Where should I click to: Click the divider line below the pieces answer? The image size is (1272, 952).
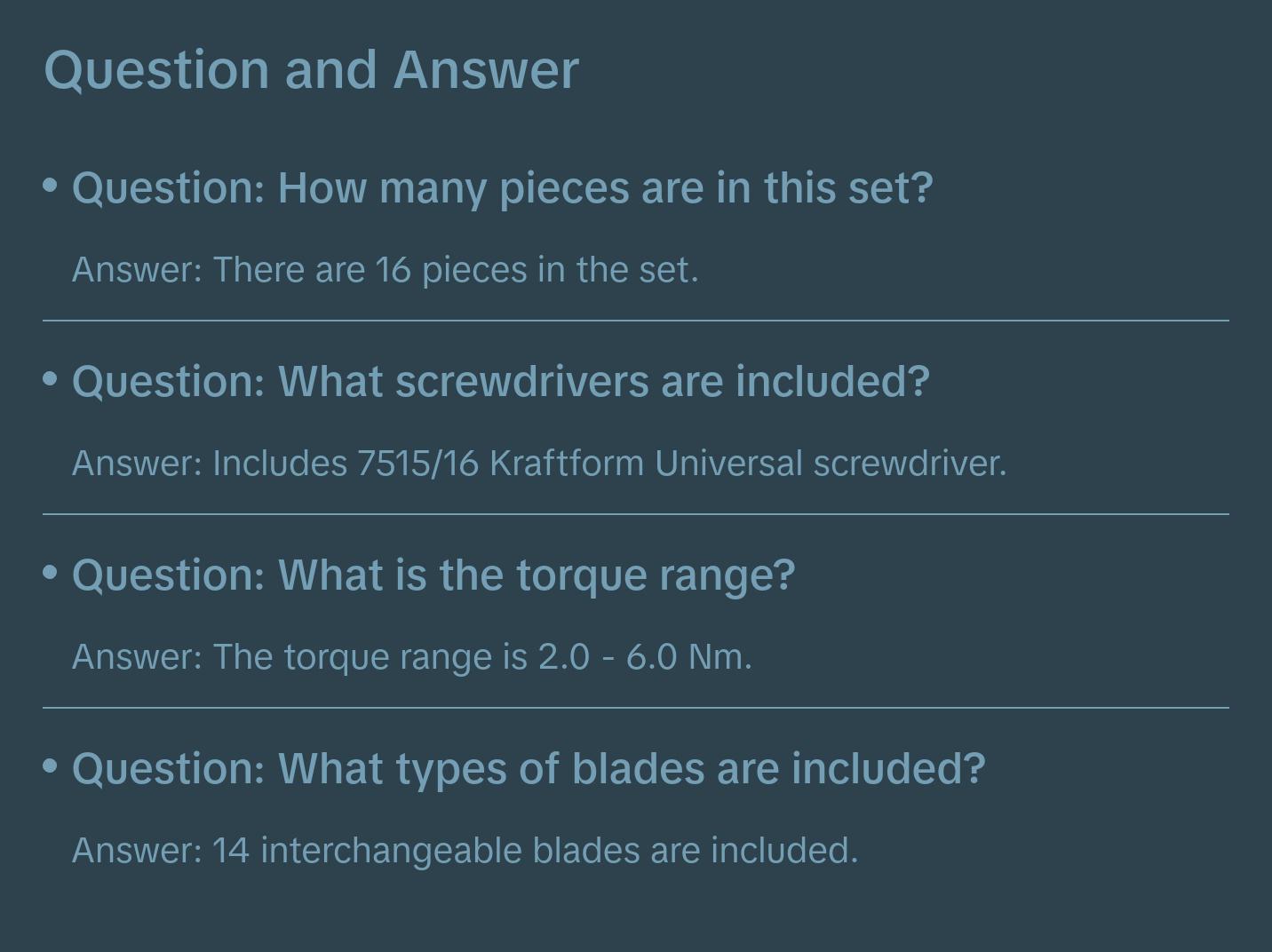coord(636,321)
